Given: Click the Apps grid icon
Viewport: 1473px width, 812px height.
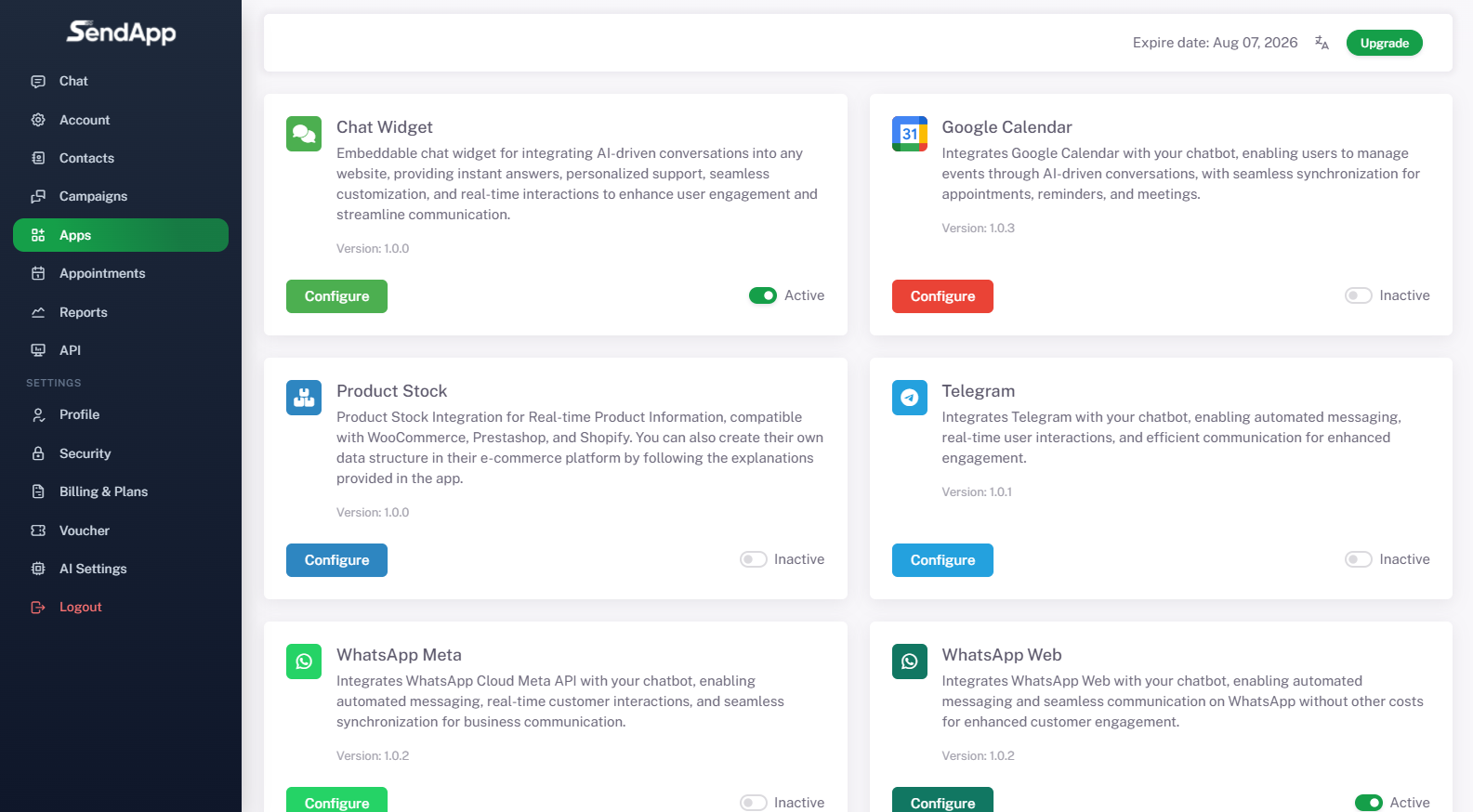Looking at the screenshot, I should (38, 235).
